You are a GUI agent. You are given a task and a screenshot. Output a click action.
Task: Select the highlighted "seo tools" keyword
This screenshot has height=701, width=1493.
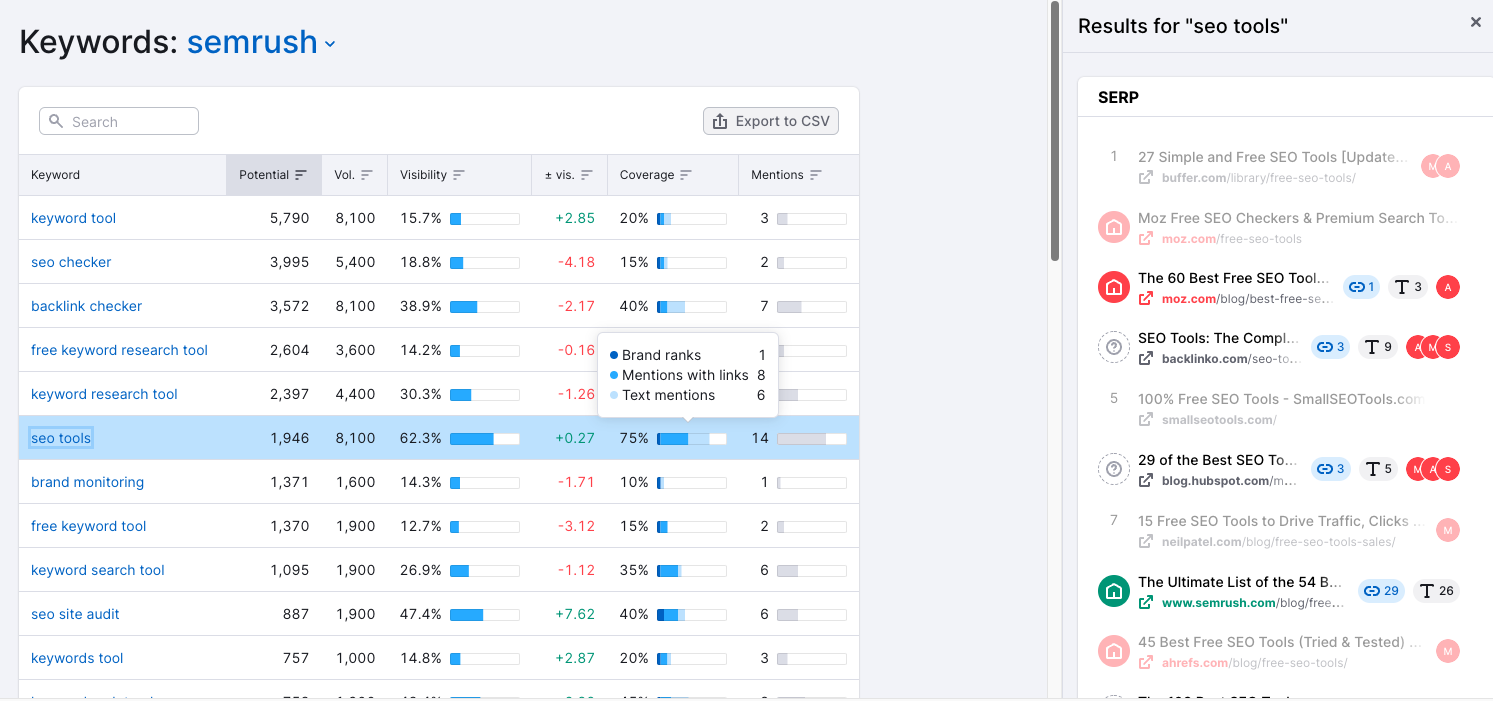coord(61,438)
